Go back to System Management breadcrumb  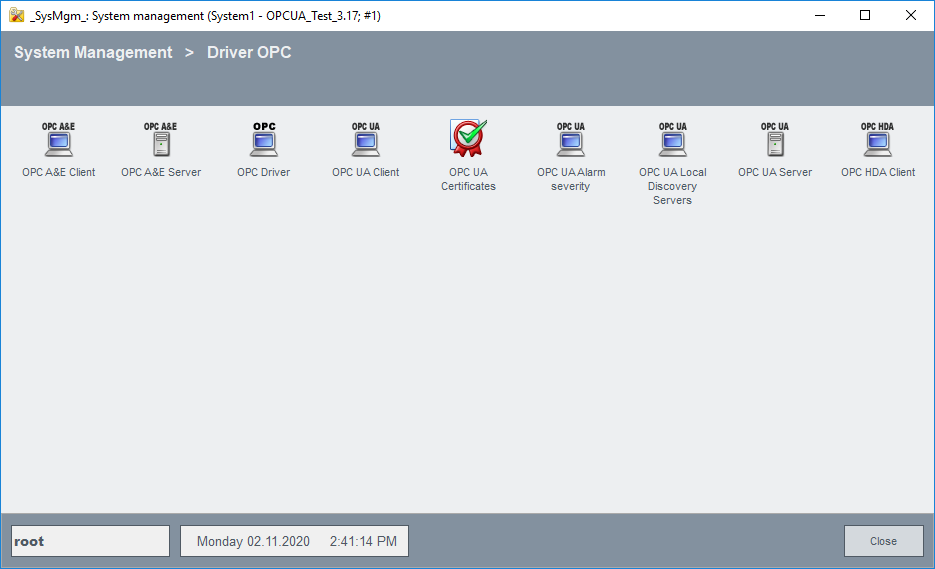(93, 53)
